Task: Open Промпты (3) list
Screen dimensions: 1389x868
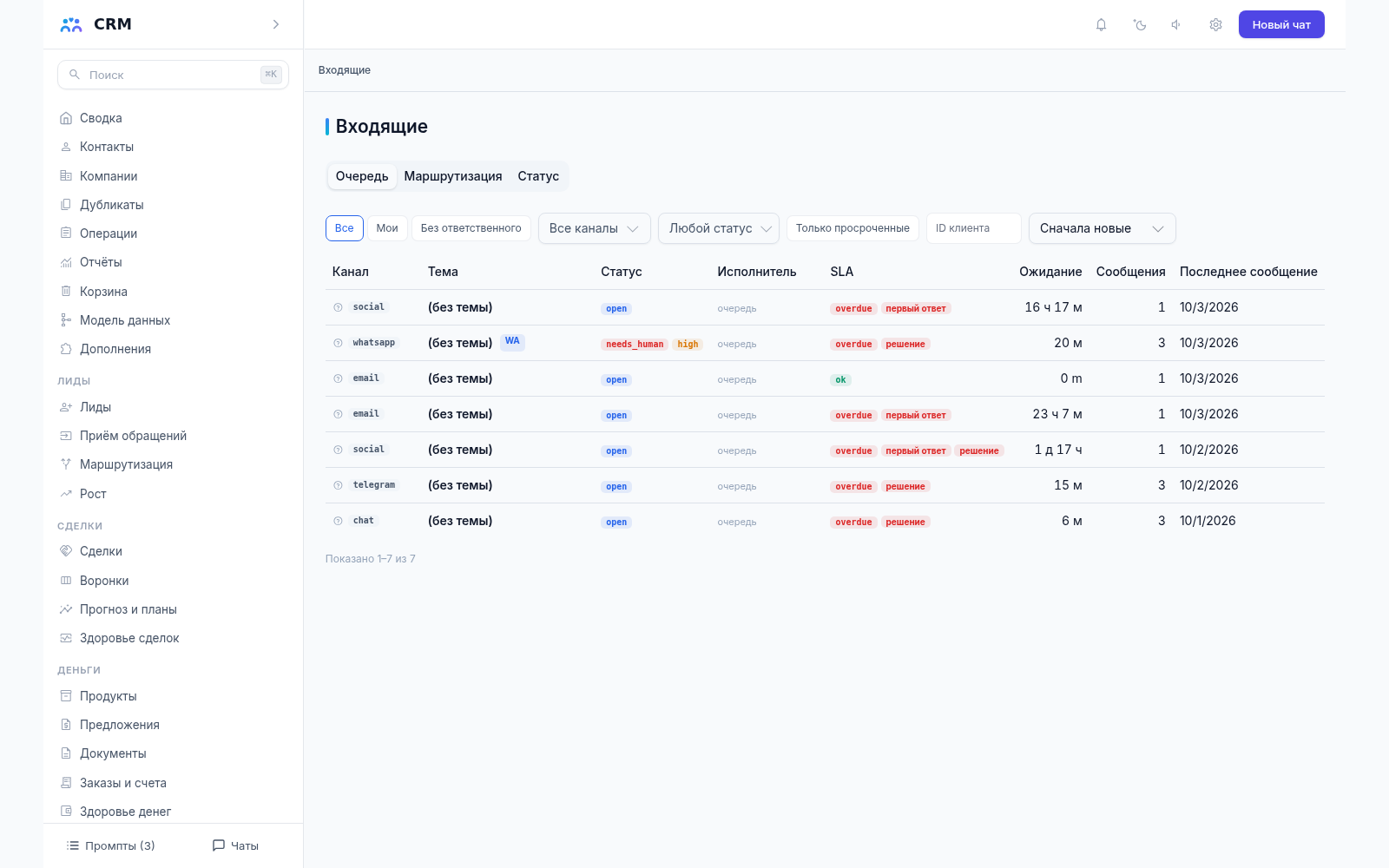Action: point(111,845)
